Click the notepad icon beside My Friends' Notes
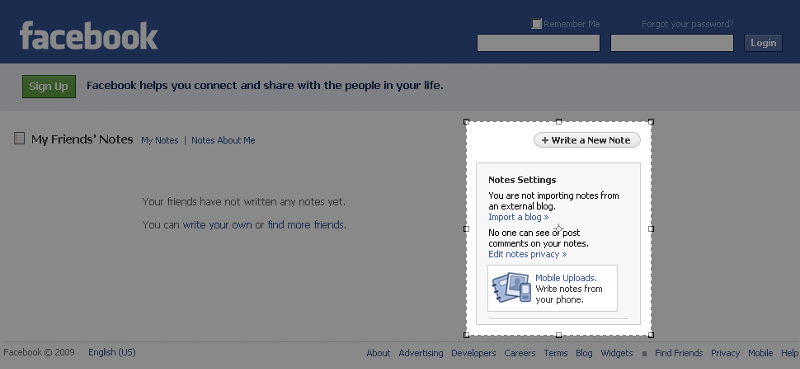This screenshot has width=800, height=369. pyautogui.click(x=19, y=138)
